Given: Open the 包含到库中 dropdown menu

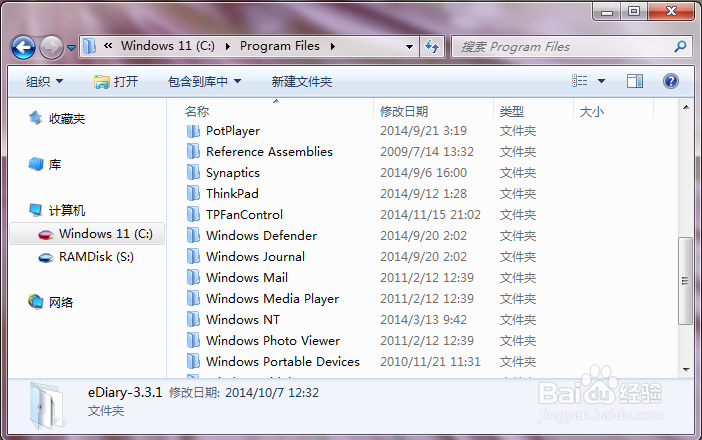Looking at the screenshot, I should click(x=204, y=81).
